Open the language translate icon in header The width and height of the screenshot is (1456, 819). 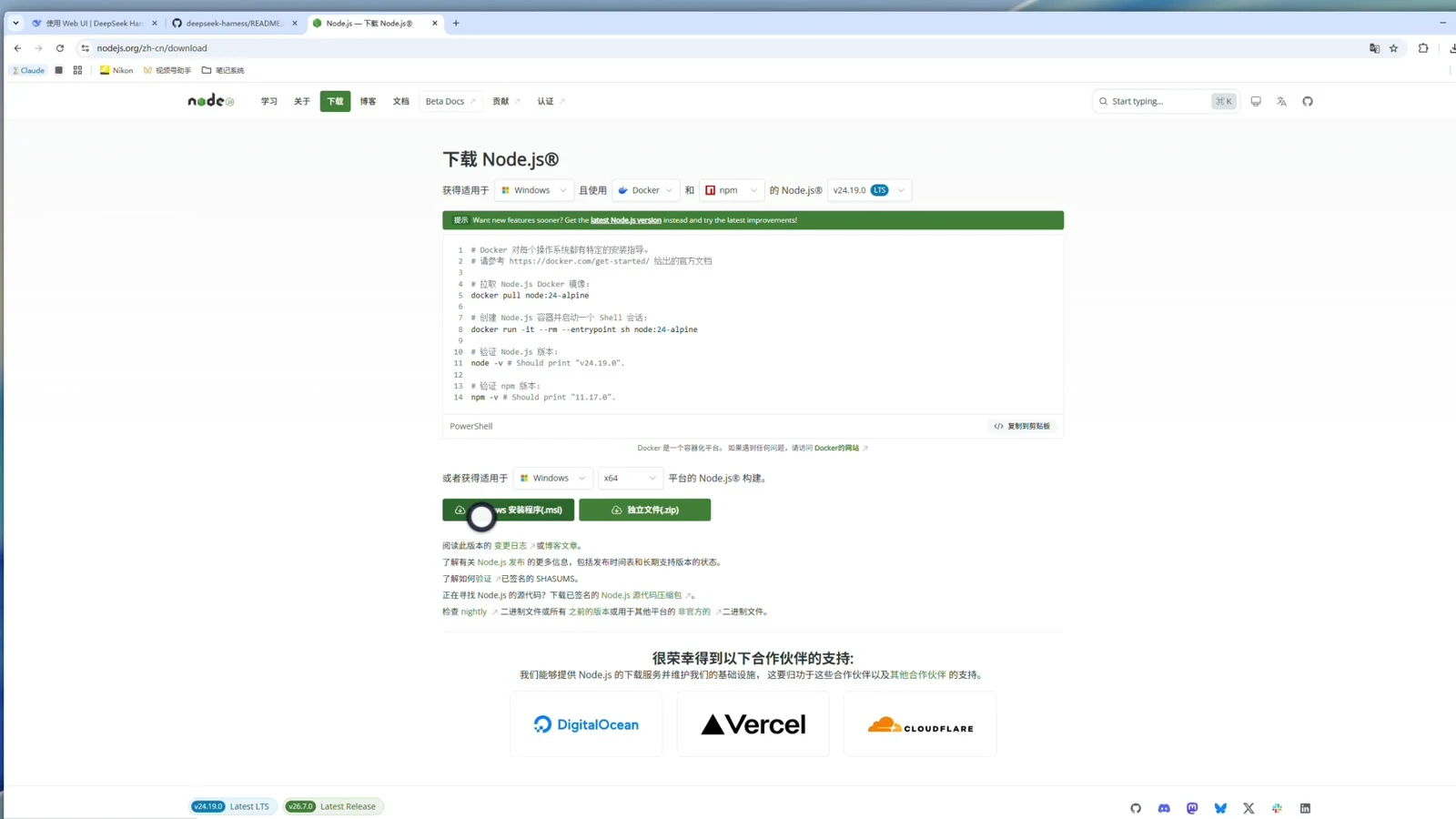point(1281,101)
